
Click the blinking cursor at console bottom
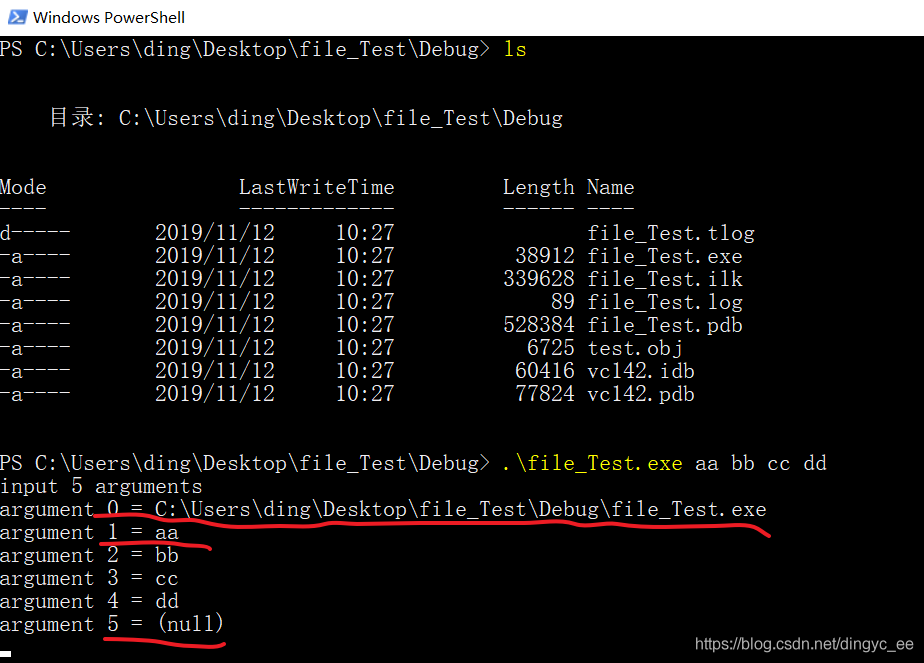click(5, 654)
